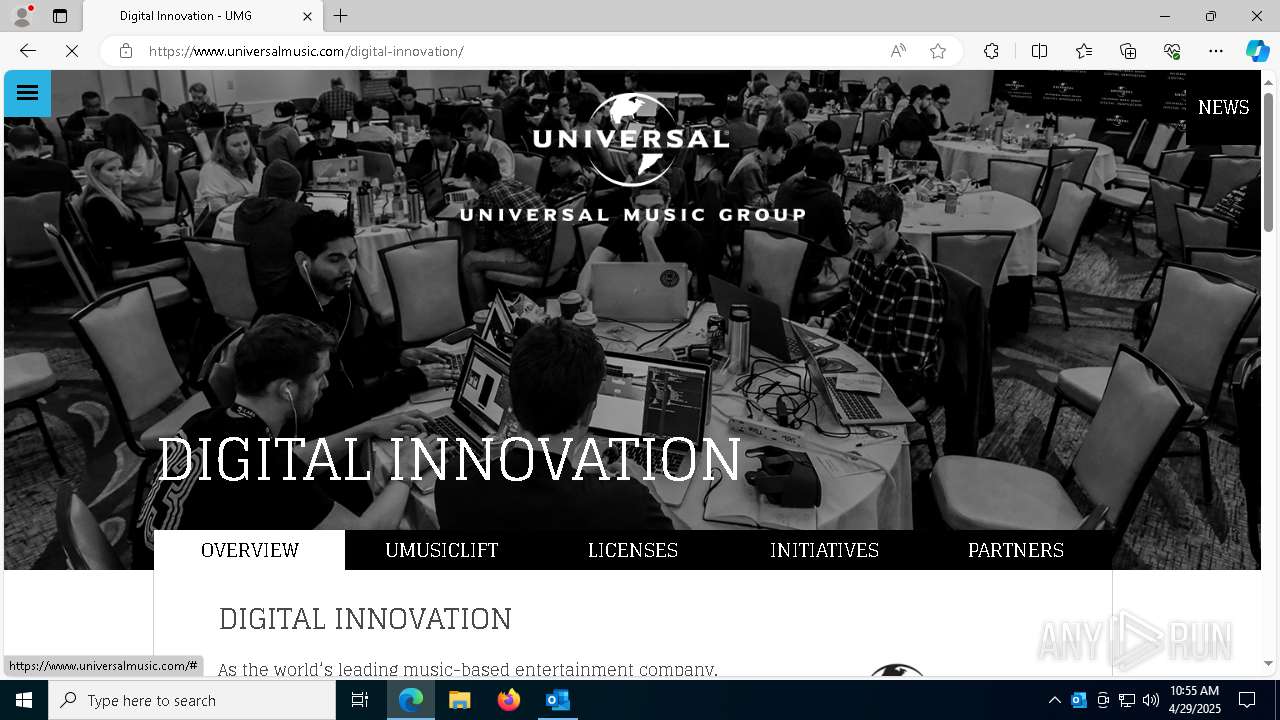This screenshot has height=720, width=1280.
Task: Add this page to favorites with the star
Action: 938,51
